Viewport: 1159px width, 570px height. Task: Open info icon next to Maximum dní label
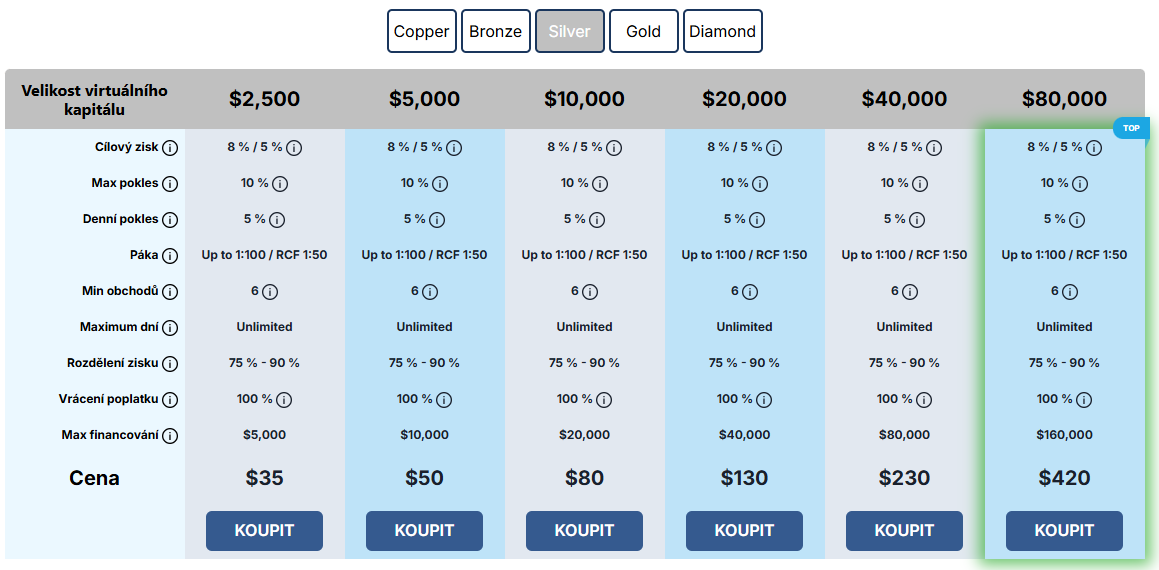170,328
